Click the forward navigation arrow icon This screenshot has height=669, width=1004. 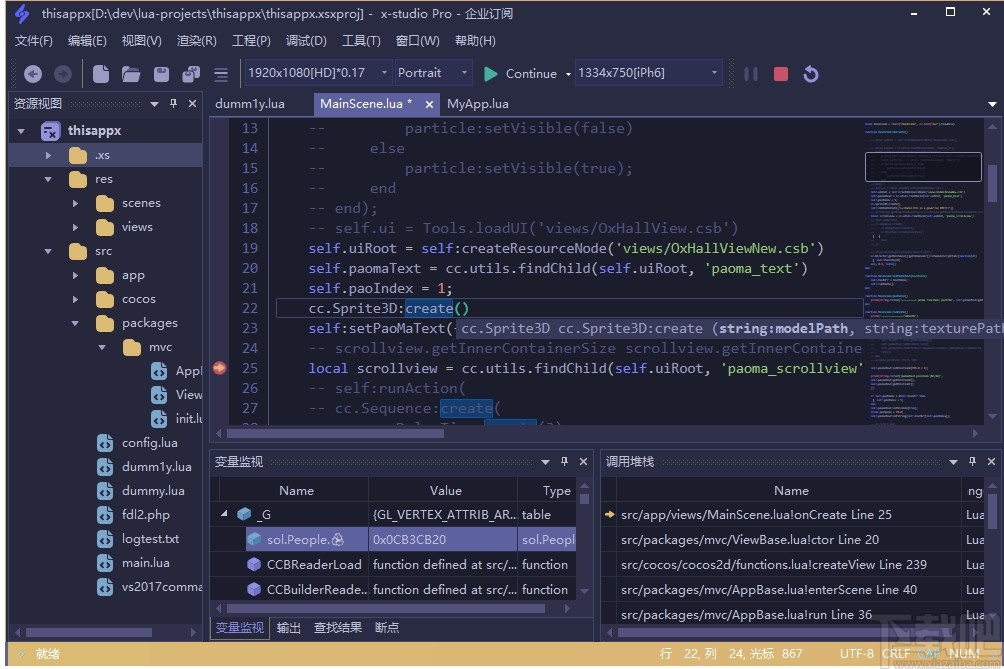click(x=62, y=72)
